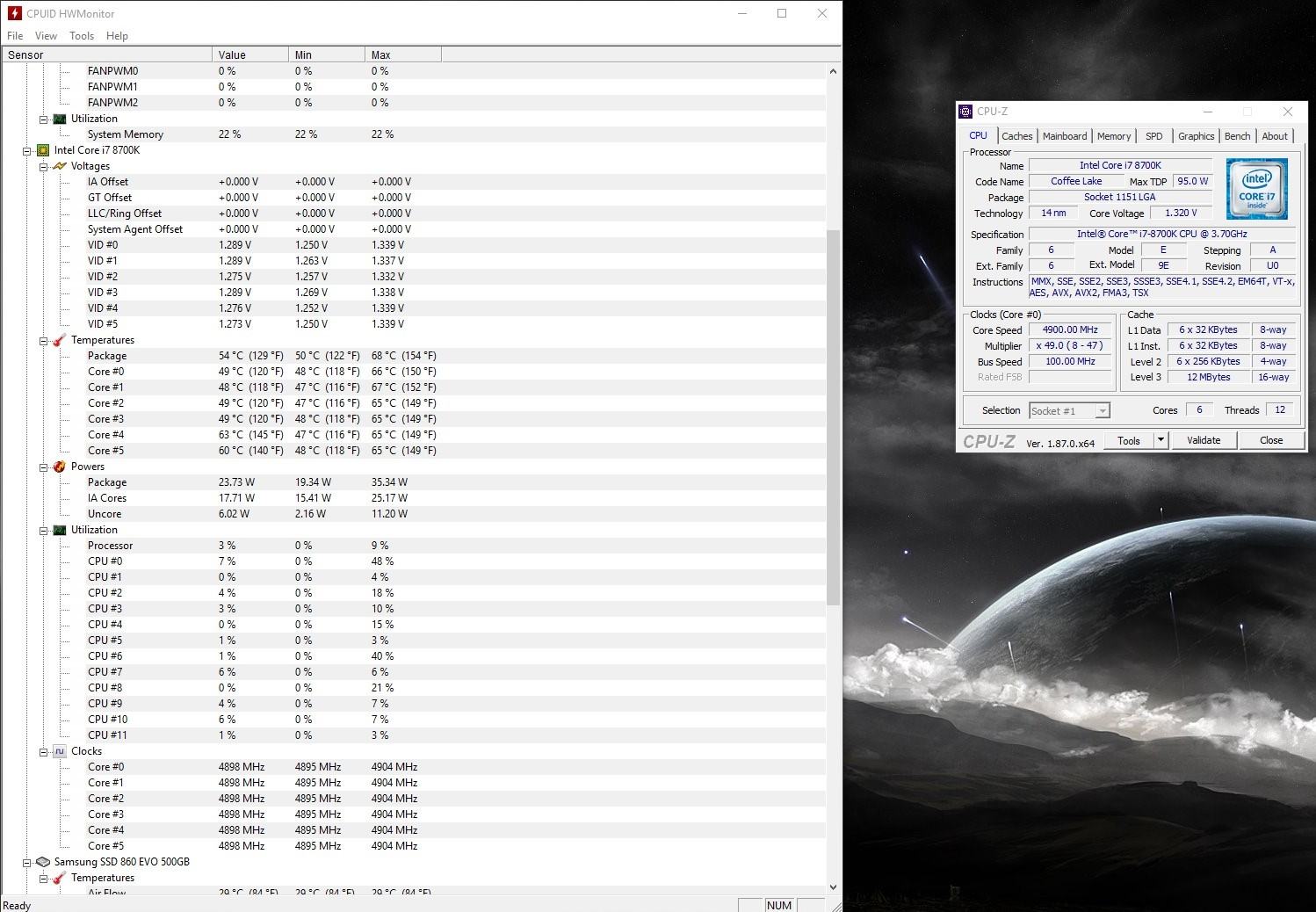
Task: Click the Validate button
Action: (1204, 440)
